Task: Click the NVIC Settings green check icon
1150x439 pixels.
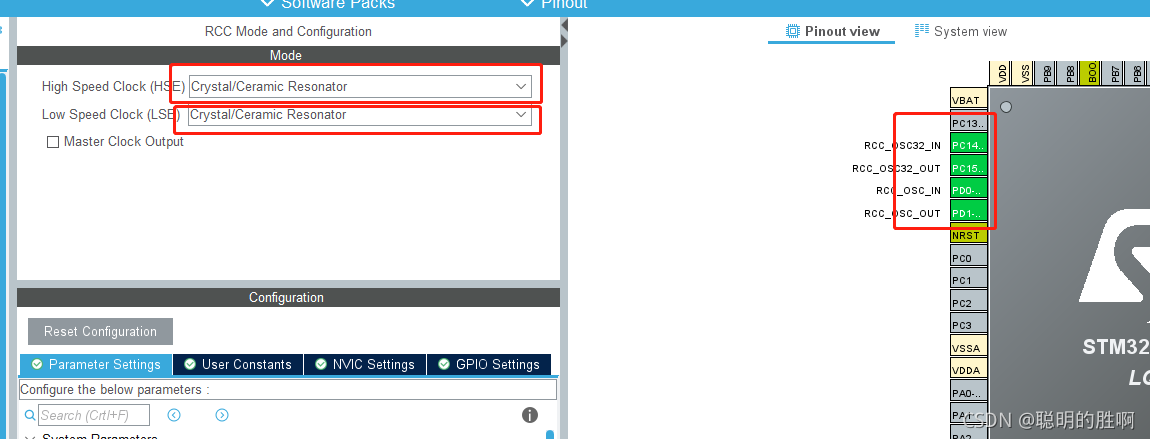Action: click(321, 364)
